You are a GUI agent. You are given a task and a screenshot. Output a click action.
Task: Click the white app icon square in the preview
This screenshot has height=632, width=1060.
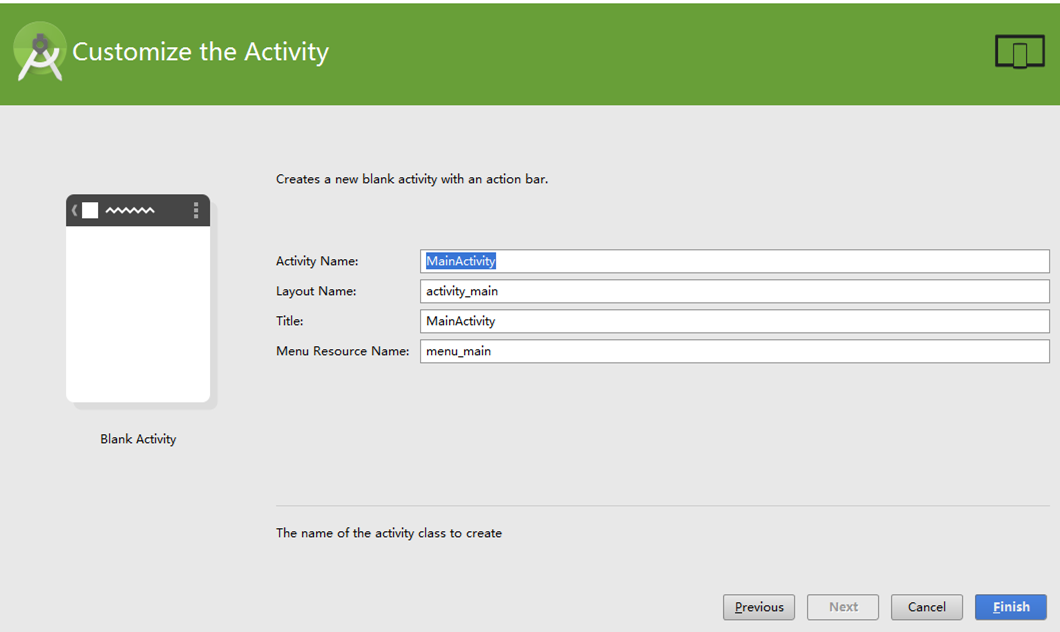point(90,210)
